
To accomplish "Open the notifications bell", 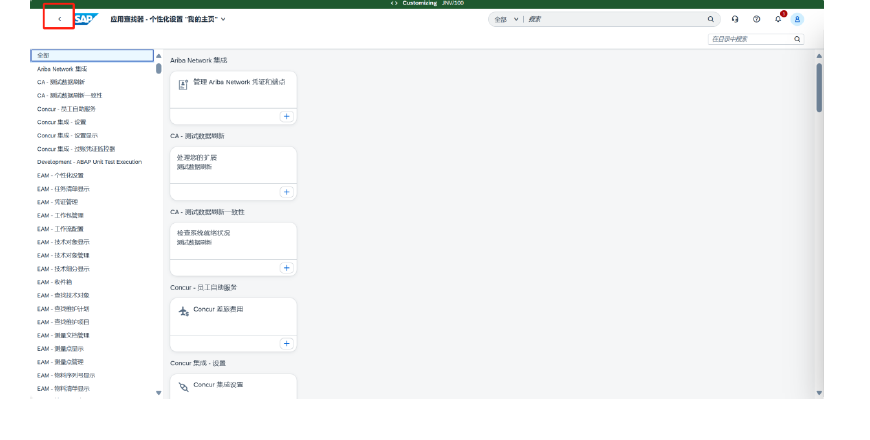I will coord(779,19).
